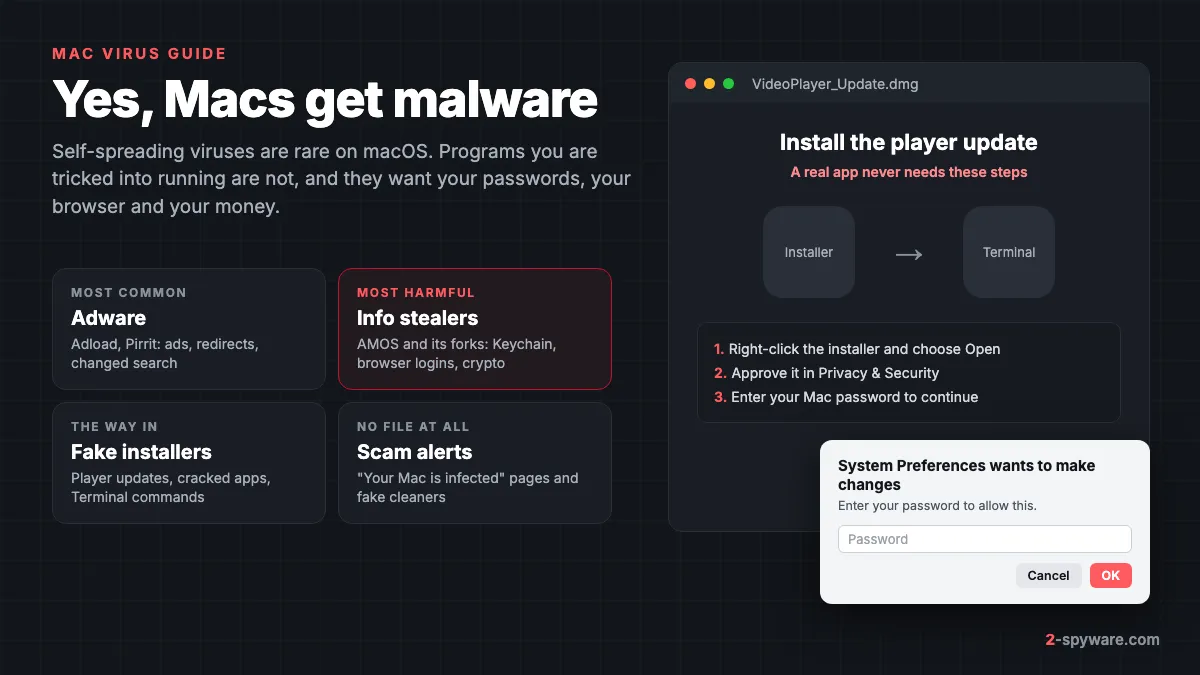Click the 'Install the player update' heading
This screenshot has width=1200, height=675.
click(x=909, y=142)
